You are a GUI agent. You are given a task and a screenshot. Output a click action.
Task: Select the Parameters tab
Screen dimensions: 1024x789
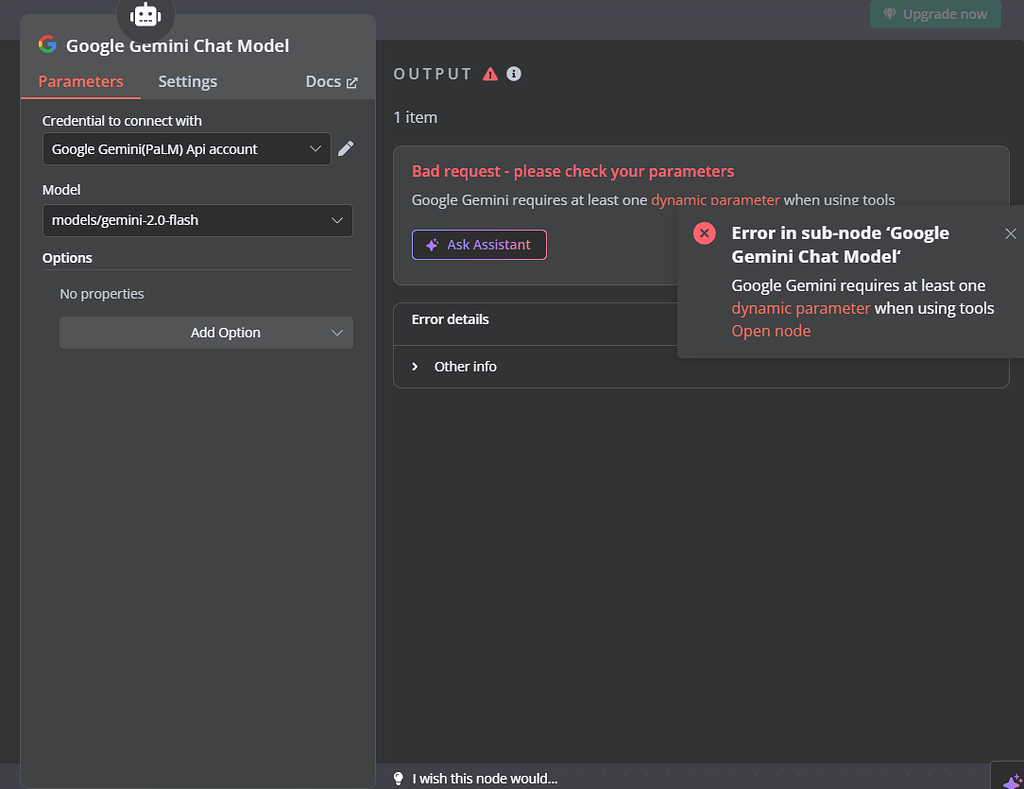click(80, 81)
